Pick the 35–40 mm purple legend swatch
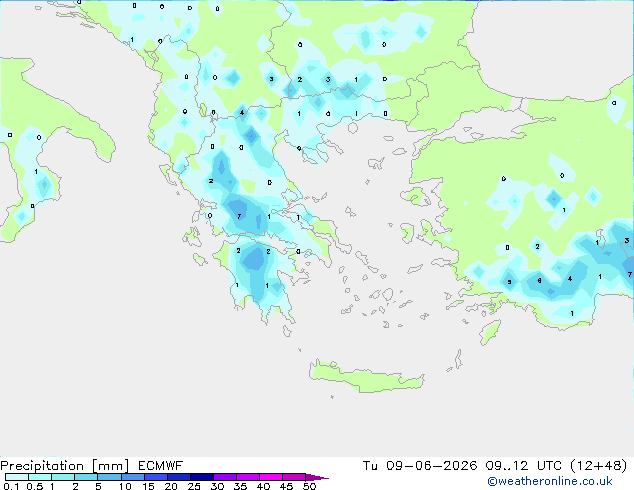The image size is (634, 490). (x=248, y=477)
